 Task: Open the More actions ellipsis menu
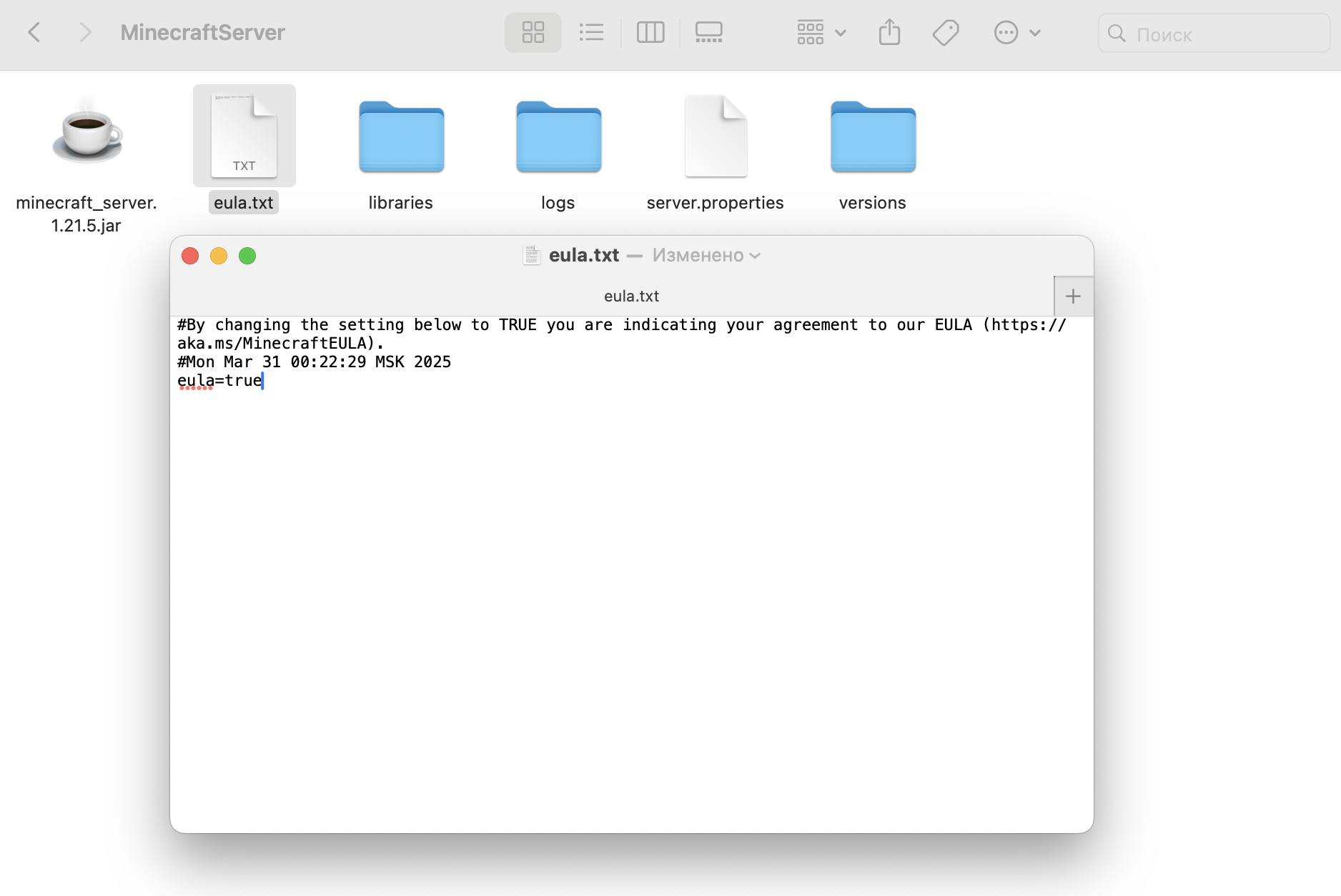pos(1017,32)
